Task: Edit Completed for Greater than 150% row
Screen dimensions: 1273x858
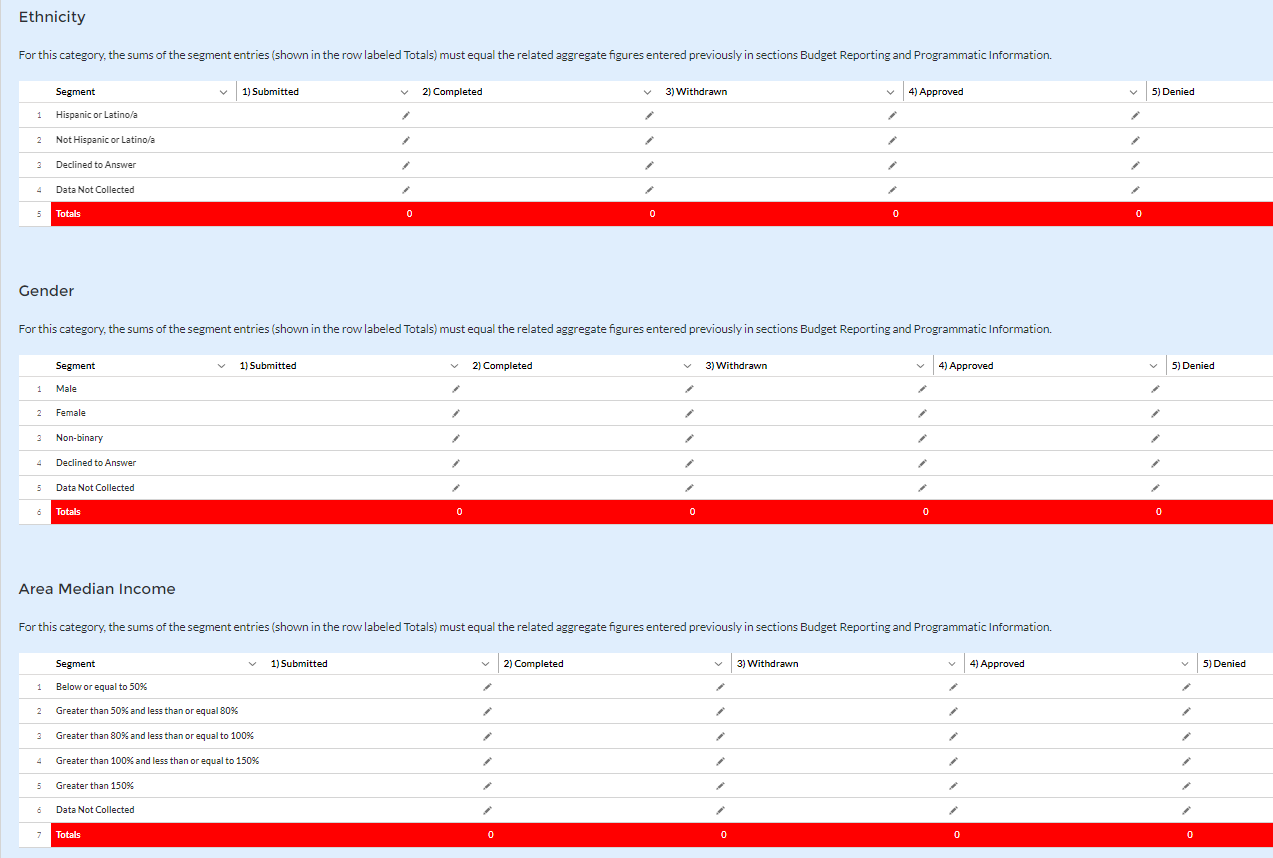Action: [720, 786]
